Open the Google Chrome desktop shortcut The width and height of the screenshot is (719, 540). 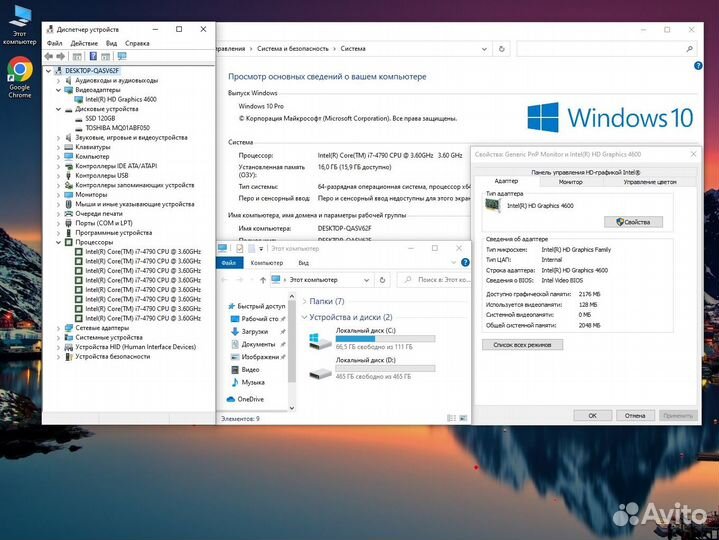20,77
